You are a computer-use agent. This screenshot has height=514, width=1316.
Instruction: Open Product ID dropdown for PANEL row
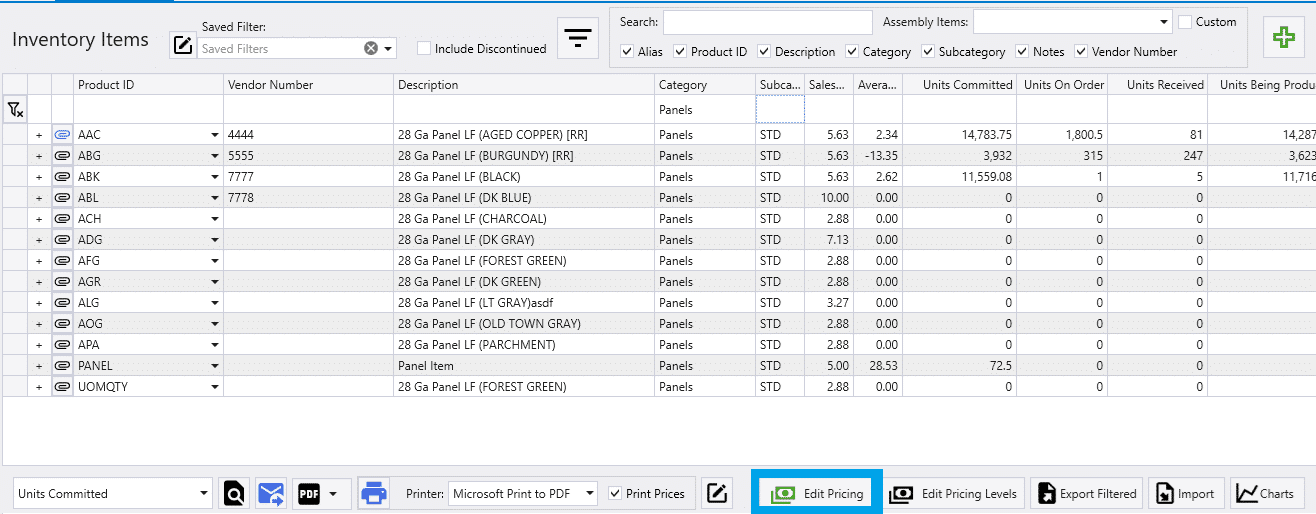(214, 366)
